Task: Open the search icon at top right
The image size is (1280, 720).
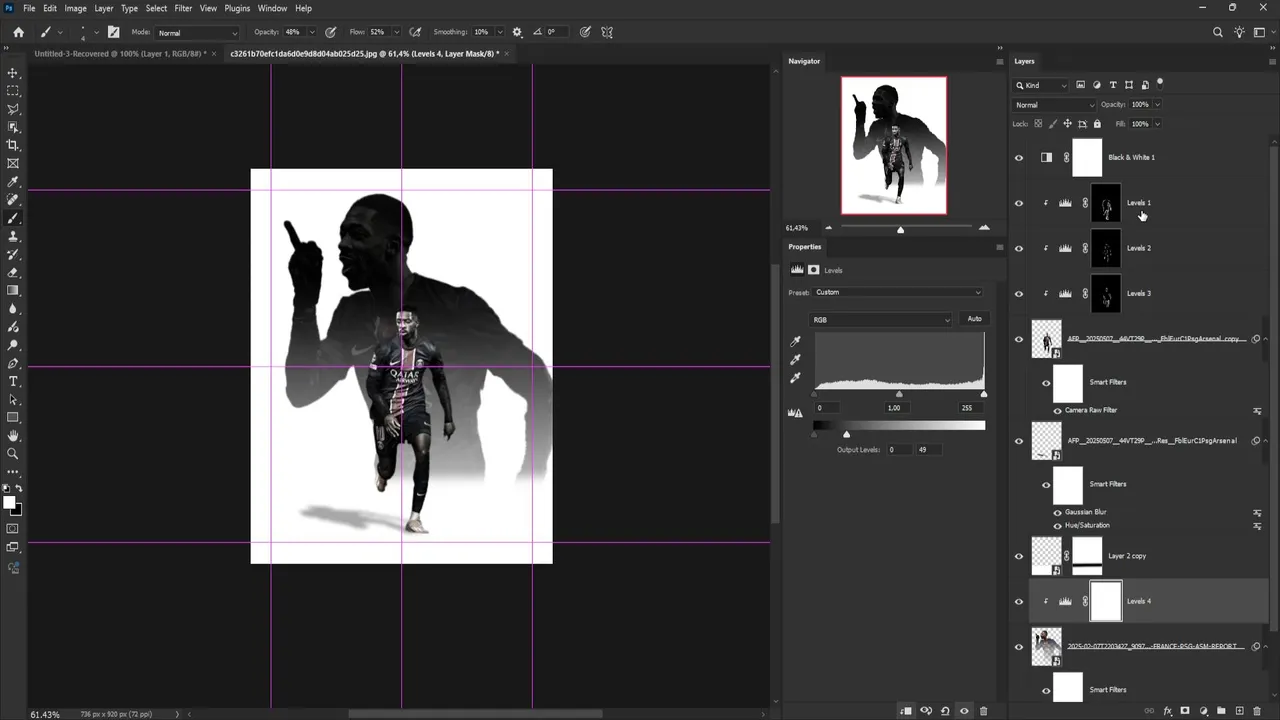Action: [1217, 32]
